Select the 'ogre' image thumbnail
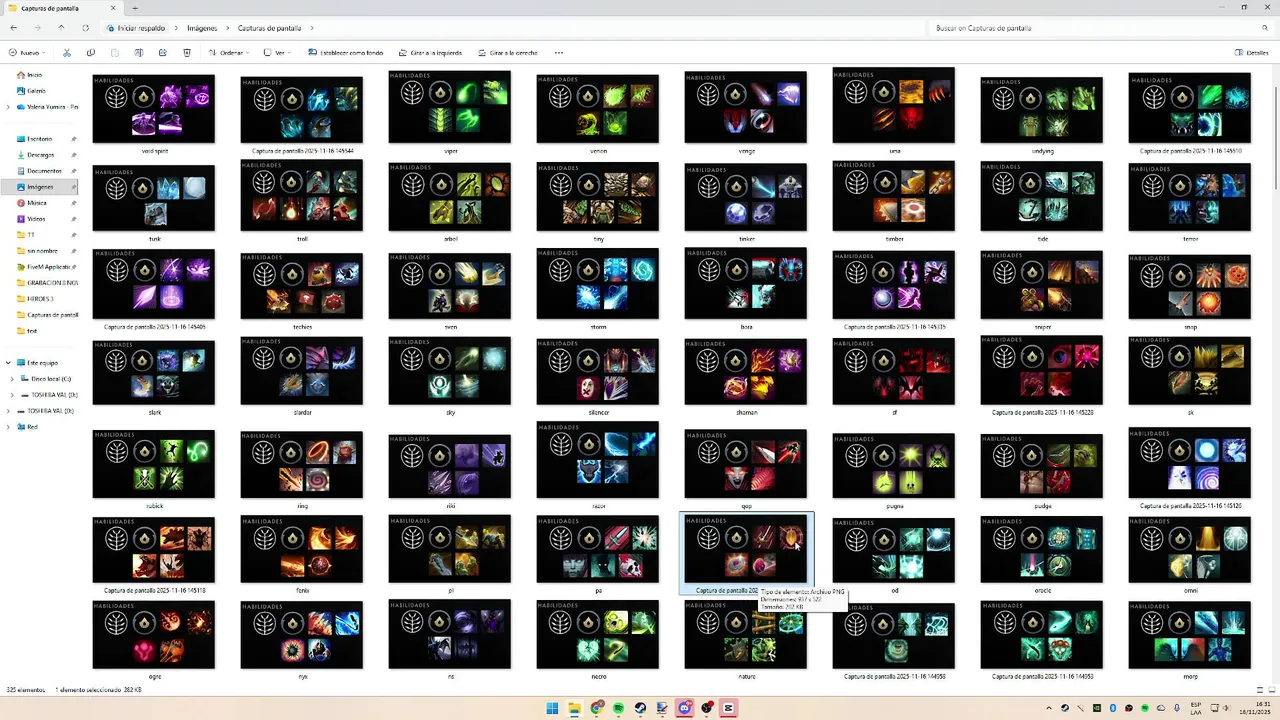 tap(154, 634)
